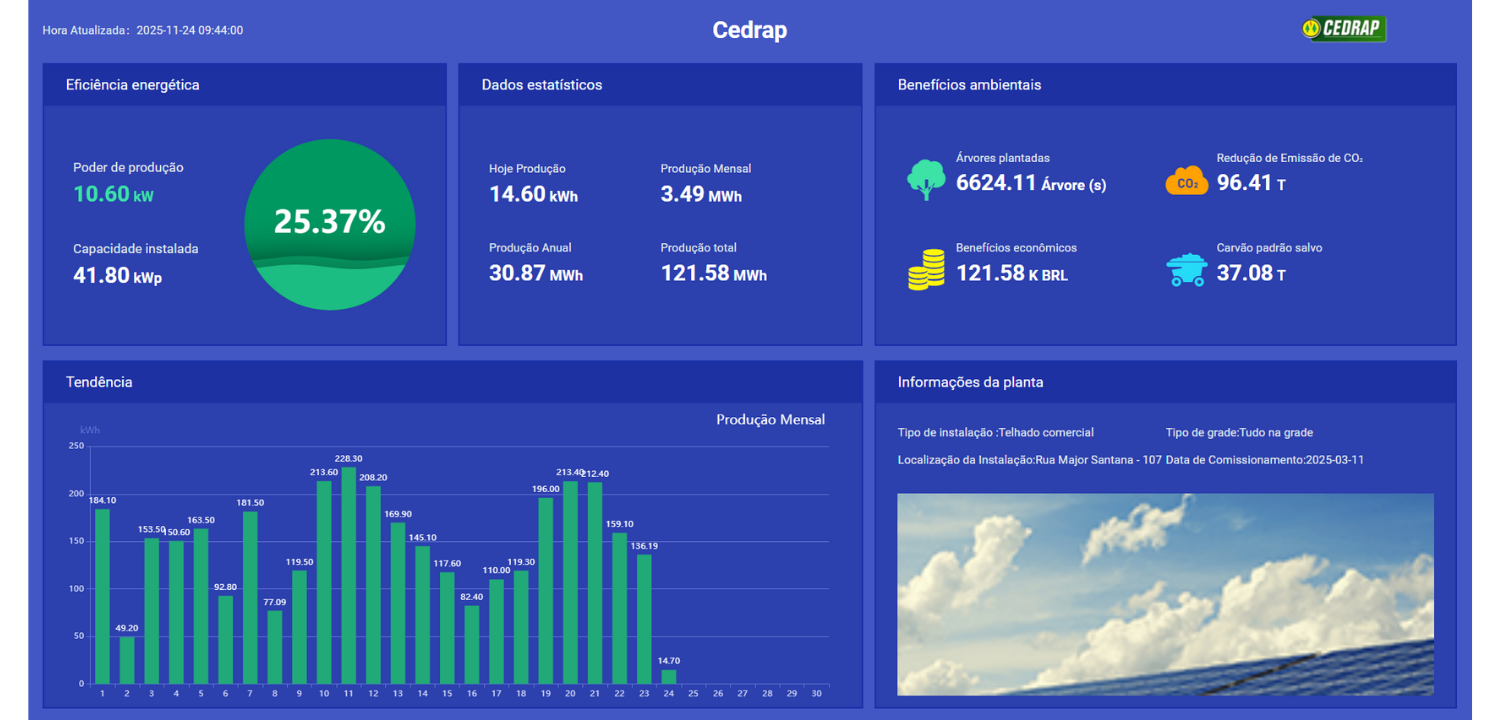Select the day 2 bar showing 49.20
This screenshot has width=1500, height=720.
coord(127,660)
